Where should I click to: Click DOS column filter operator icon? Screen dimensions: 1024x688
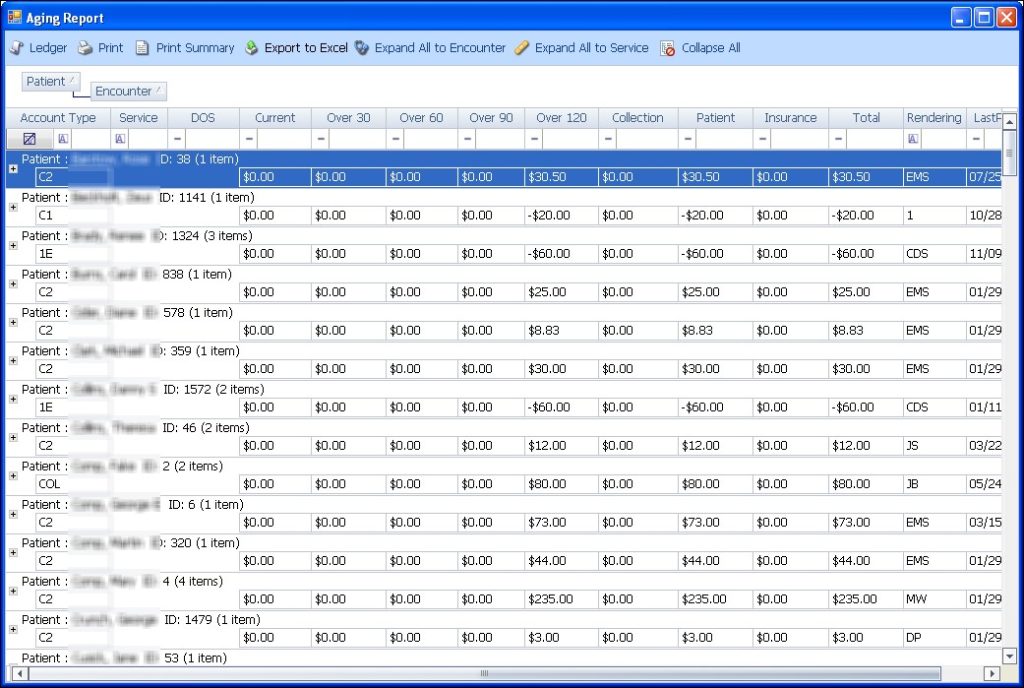coord(177,138)
